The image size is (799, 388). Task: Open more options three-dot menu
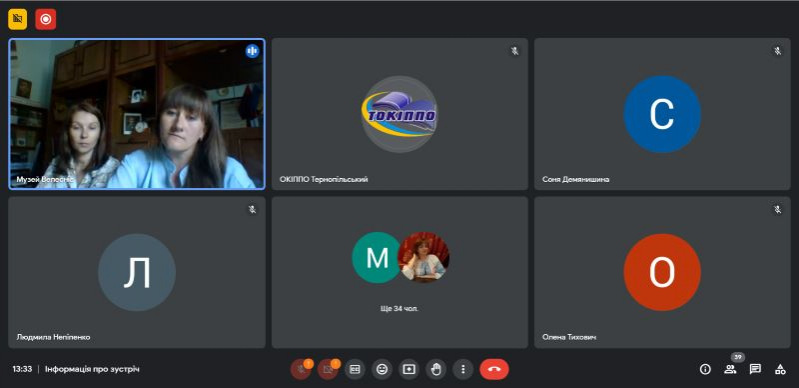(x=463, y=369)
